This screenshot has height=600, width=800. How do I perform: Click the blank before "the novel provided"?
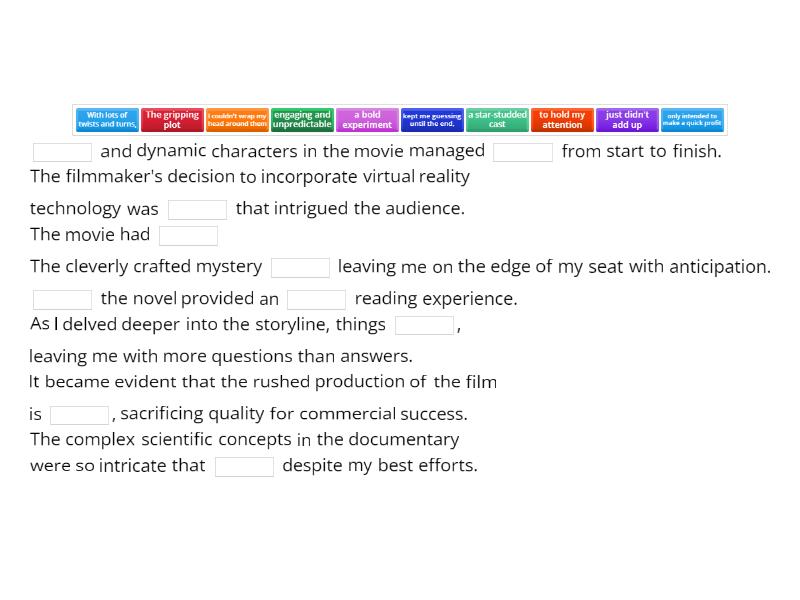click(62, 299)
